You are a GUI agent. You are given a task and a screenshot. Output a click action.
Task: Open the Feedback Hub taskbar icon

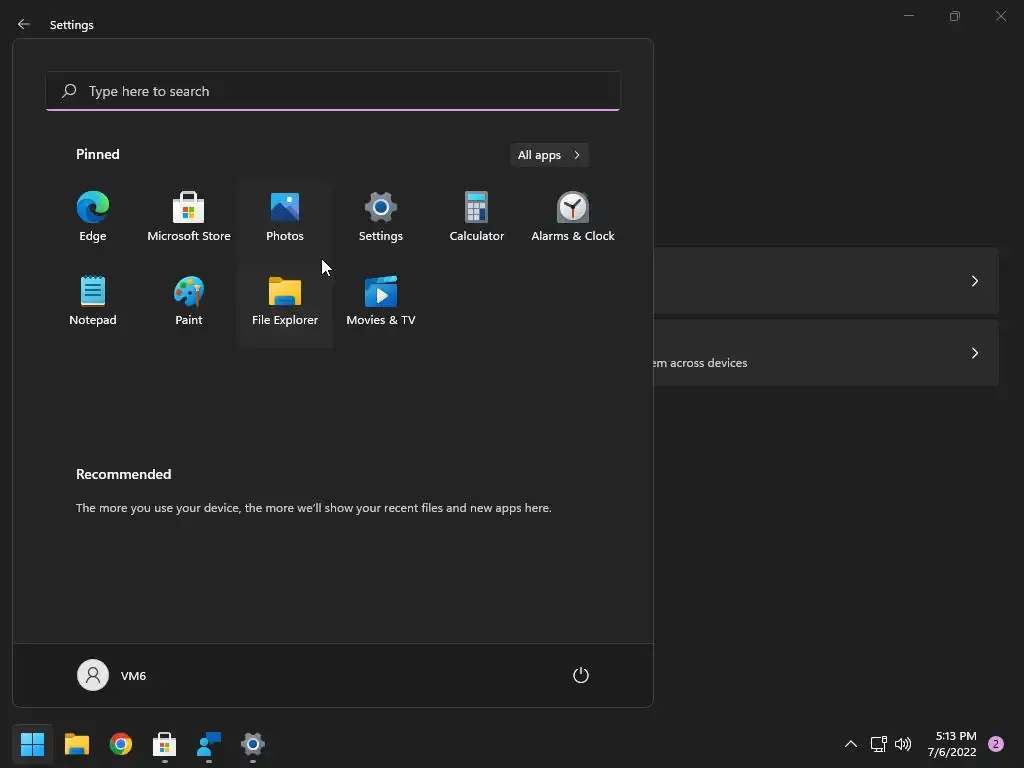pos(209,744)
